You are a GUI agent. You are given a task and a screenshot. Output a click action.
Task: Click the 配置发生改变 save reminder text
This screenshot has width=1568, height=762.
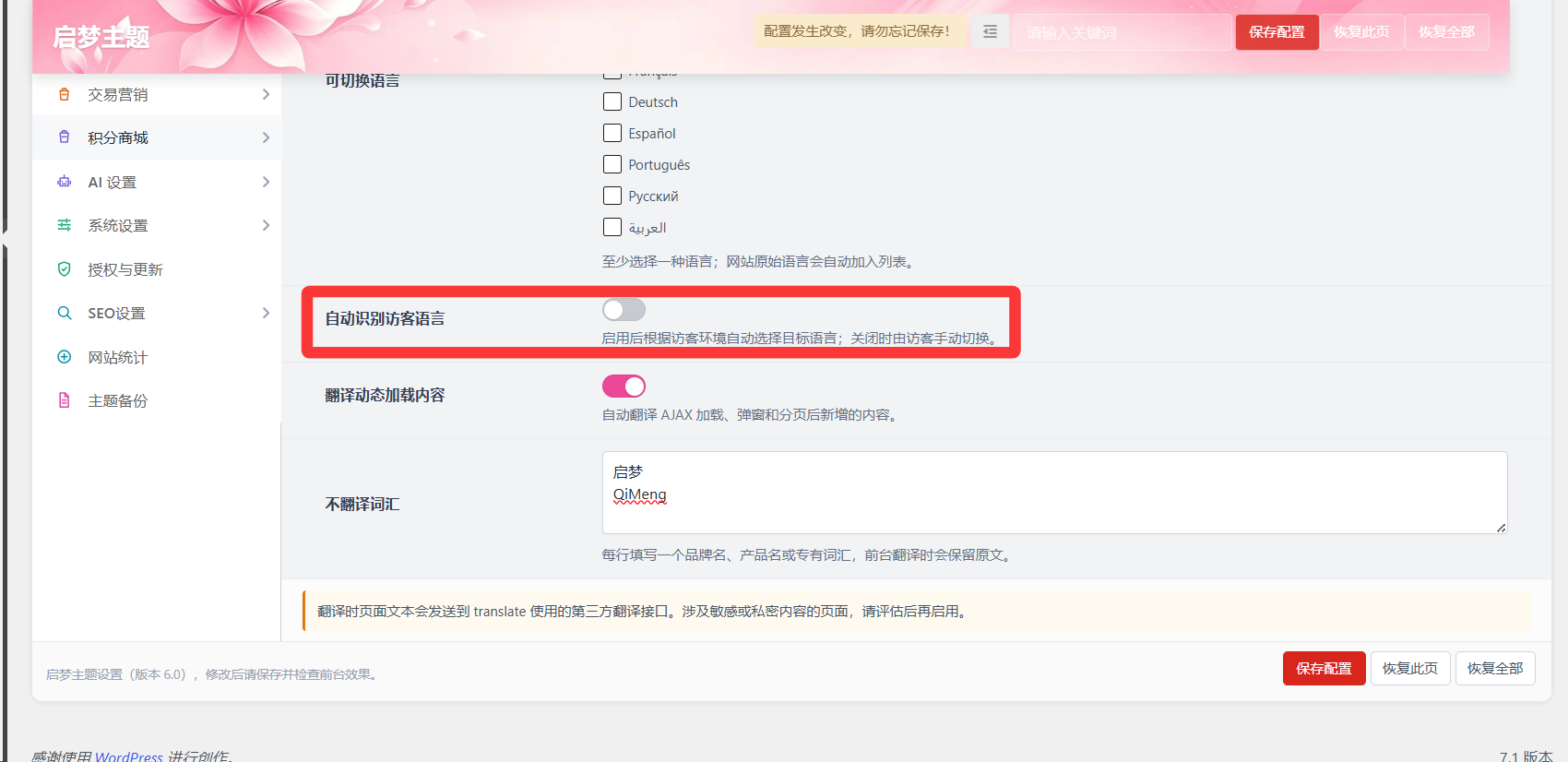coord(857,31)
